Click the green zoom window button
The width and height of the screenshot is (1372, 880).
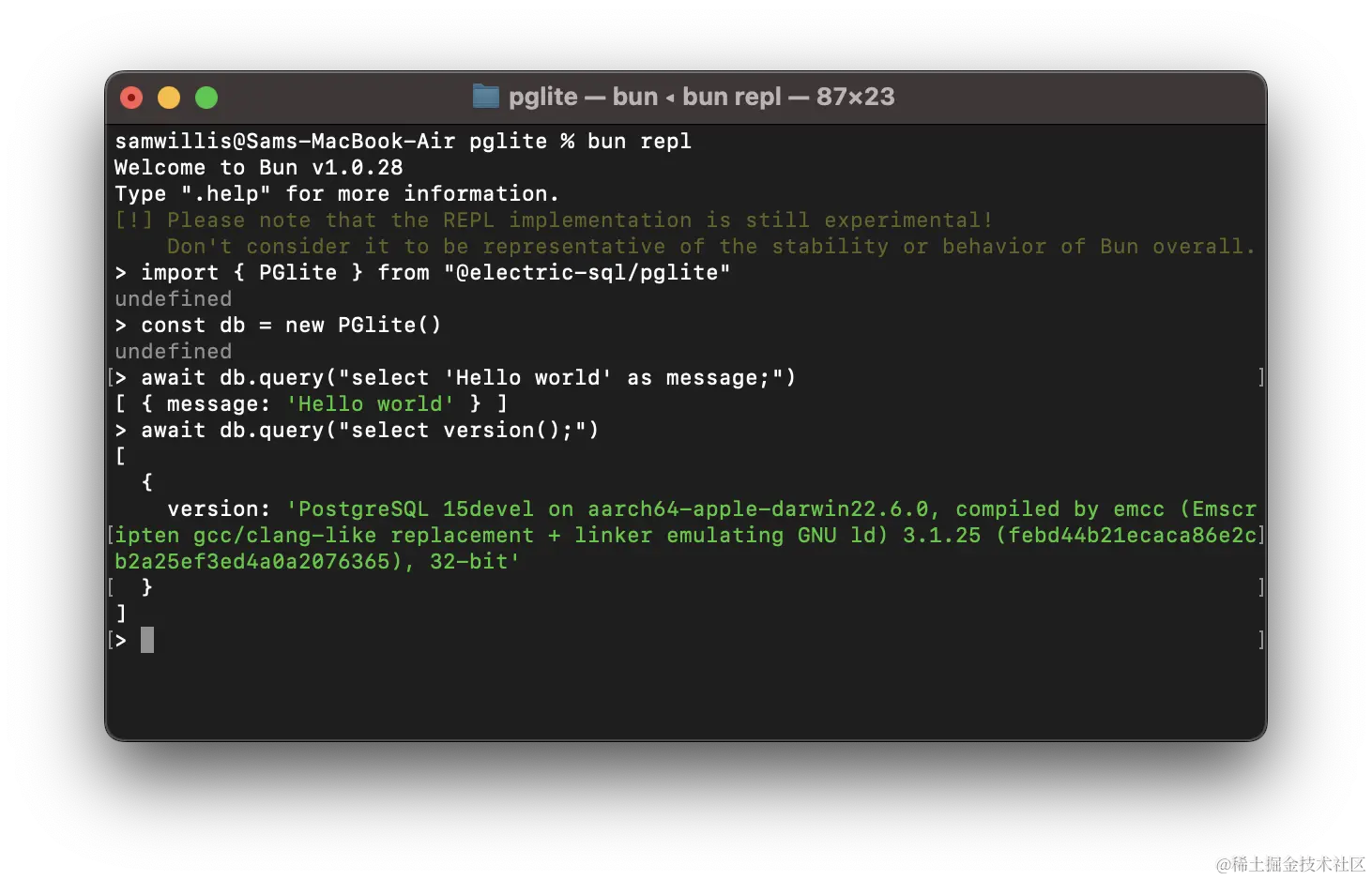(x=206, y=98)
